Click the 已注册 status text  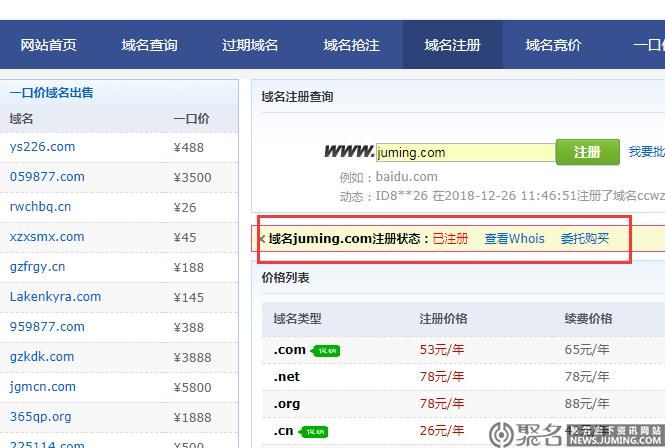450,238
